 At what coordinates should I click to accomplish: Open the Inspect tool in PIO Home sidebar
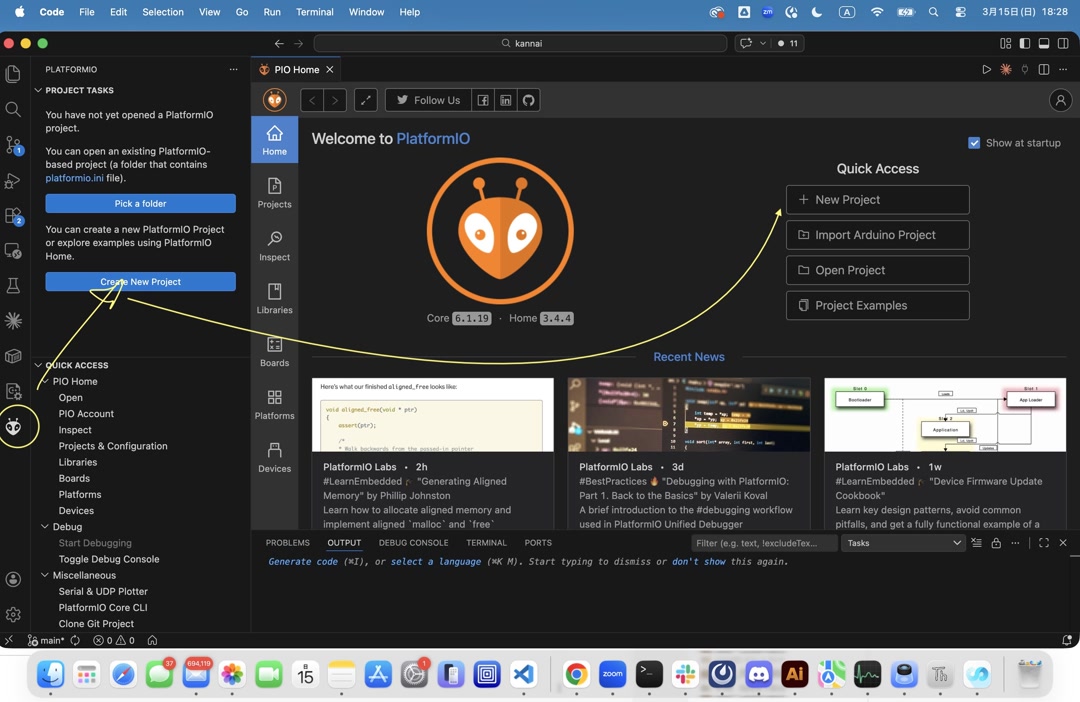pyautogui.click(x=274, y=243)
